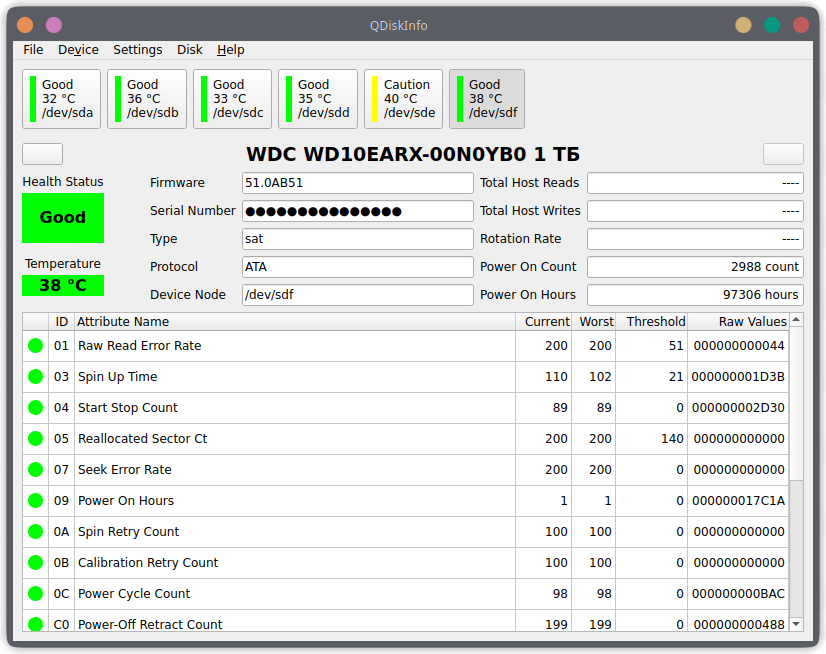Click raw value 000000000BAC
Image resolution: width=826 pixels, height=654 pixels.
[738, 593]
